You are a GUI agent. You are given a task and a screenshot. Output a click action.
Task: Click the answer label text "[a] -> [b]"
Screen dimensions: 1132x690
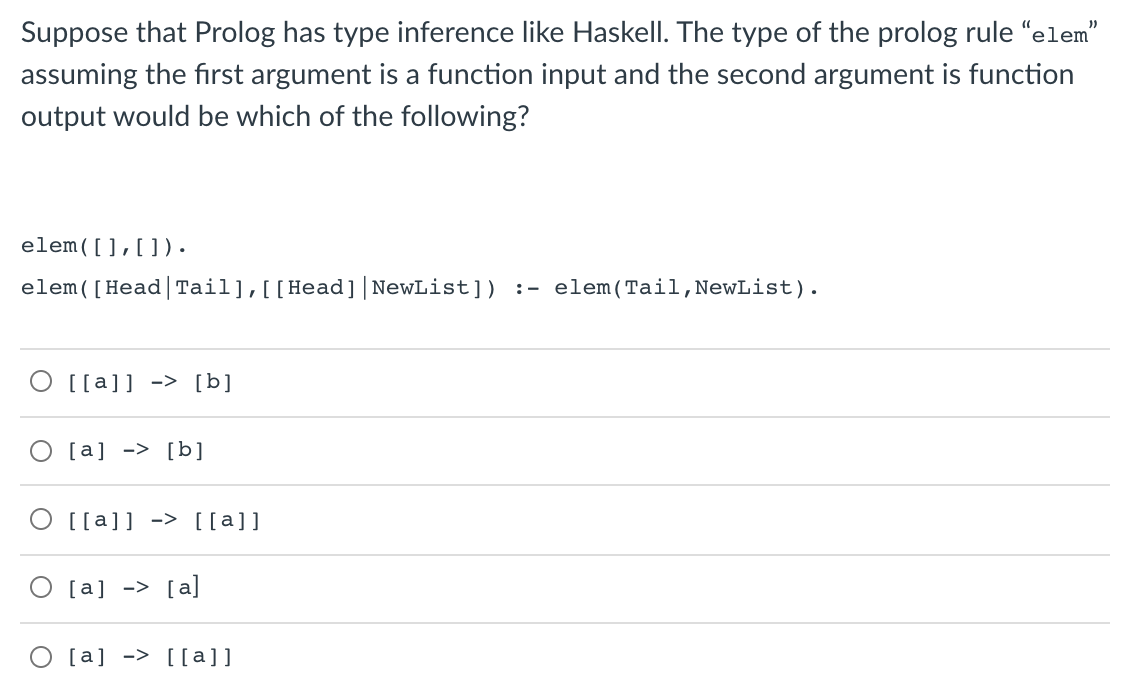coord(136,450)
